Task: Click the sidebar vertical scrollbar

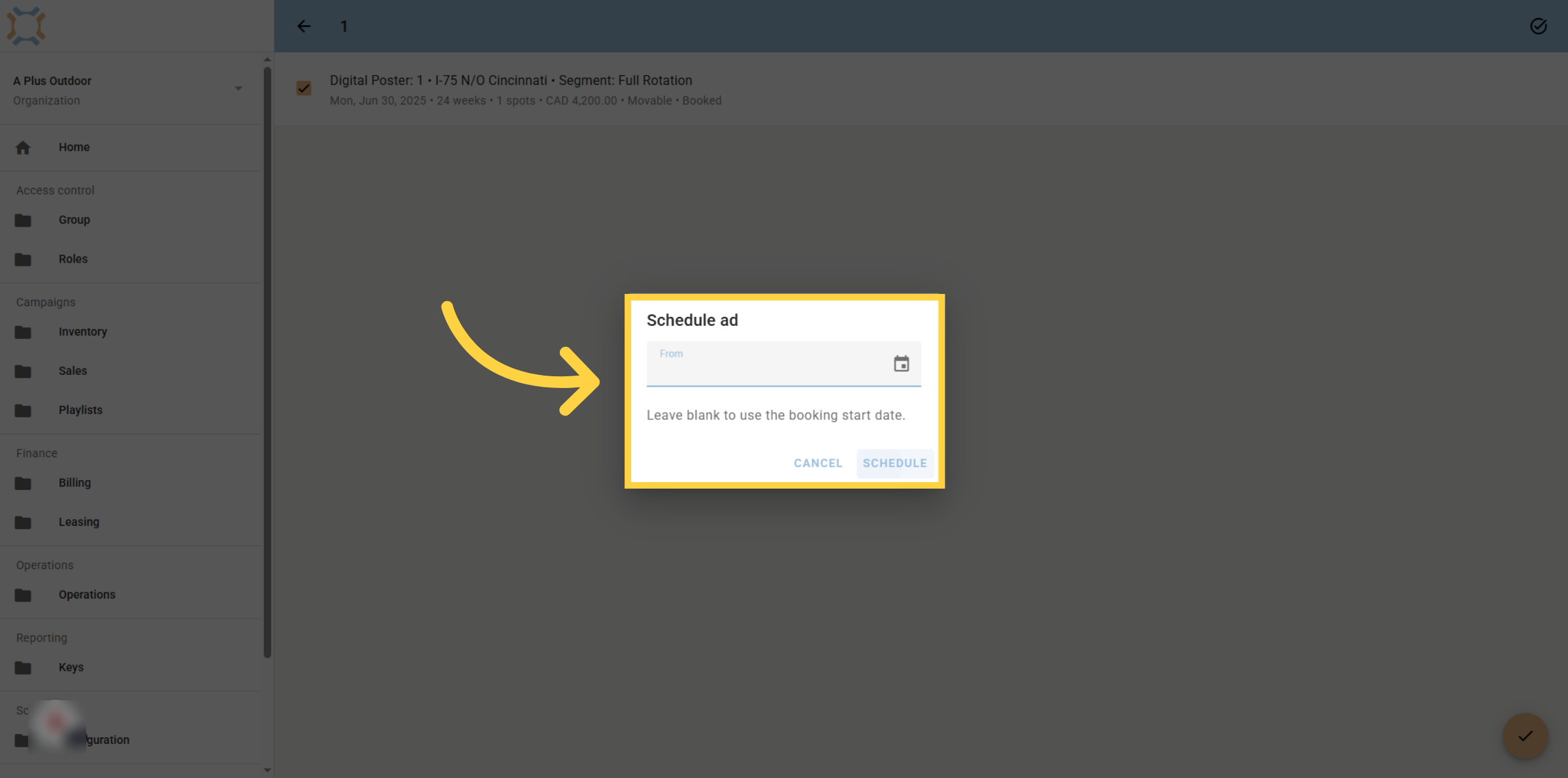Action: pos(267,363)
